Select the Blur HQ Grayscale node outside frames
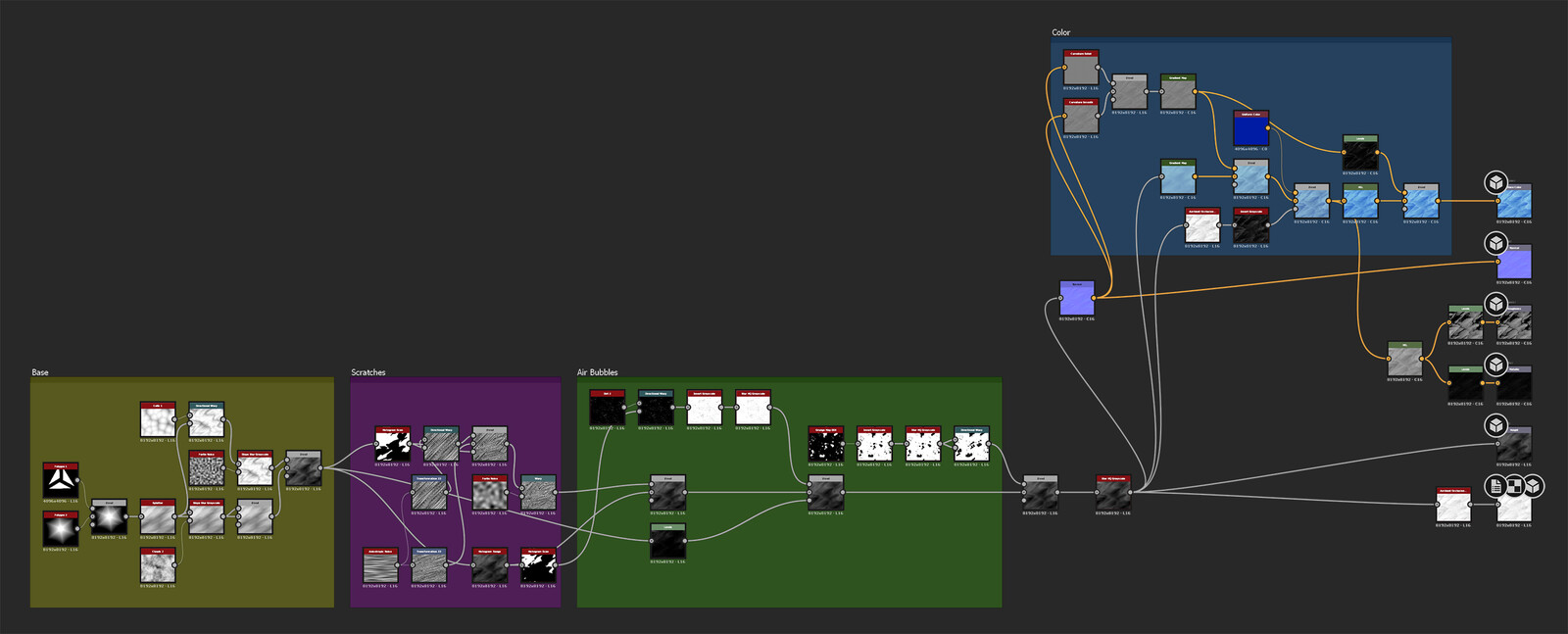The width and height of the screenshot is (1568, 634). click(1112, 493)
